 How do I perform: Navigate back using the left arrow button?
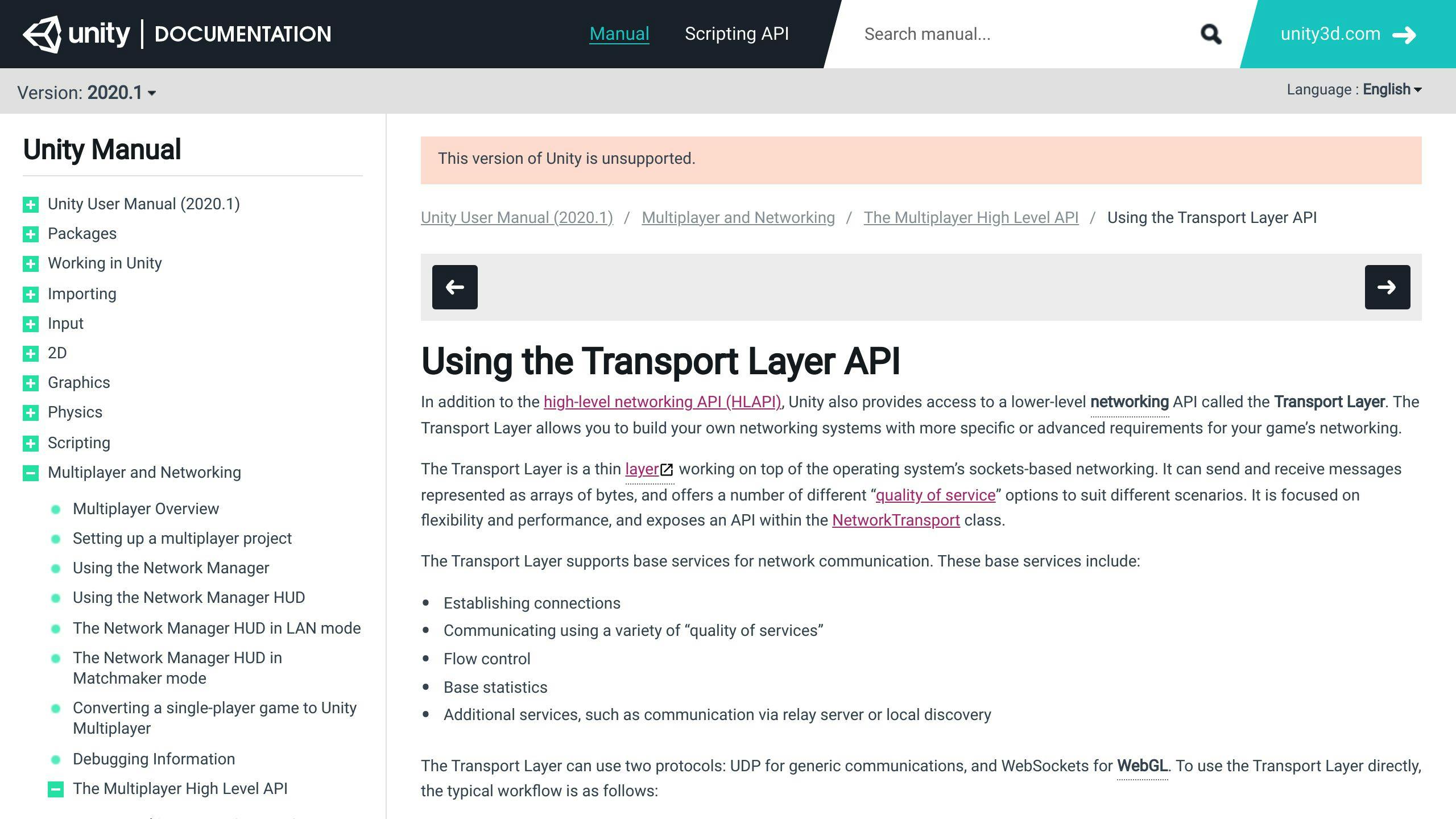[x=454, y=287]
